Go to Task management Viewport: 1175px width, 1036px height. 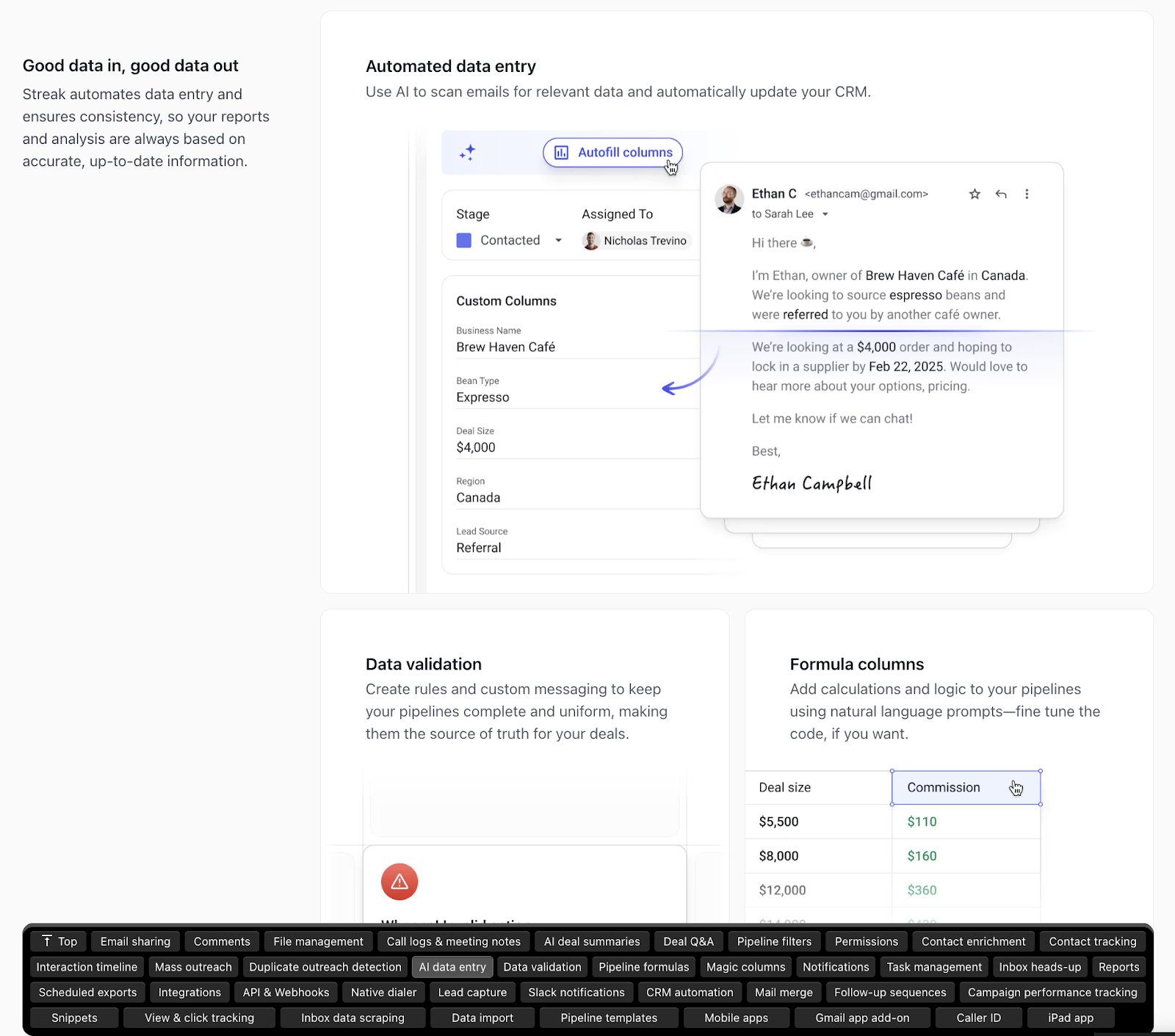click(x=933, y=967)
